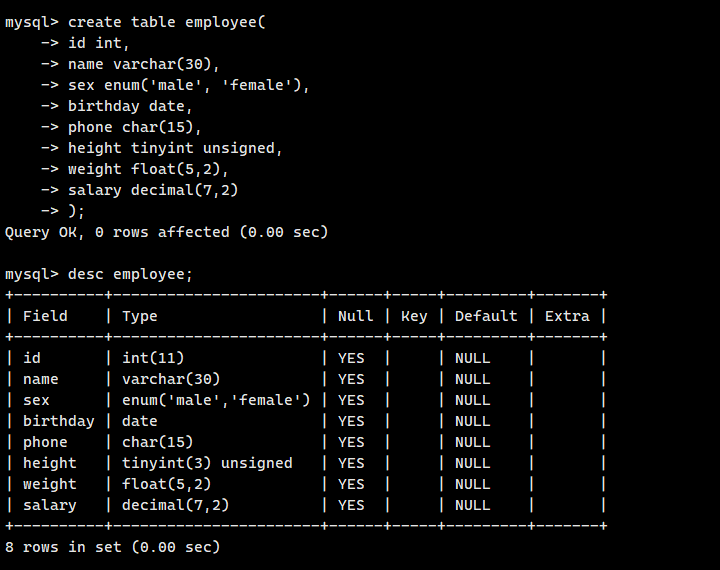The width and height of the screenshot is (720, 570).
Task: Click the closing ');' line of the statement
Action: click(x=76, y=211)
